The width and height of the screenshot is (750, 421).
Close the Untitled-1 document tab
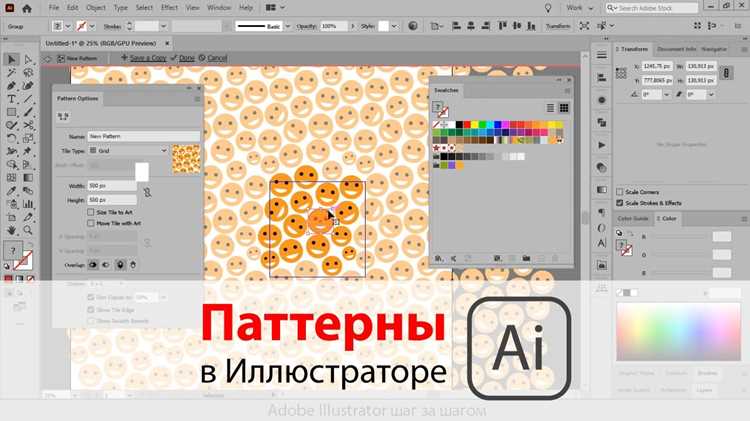point(167,43)
